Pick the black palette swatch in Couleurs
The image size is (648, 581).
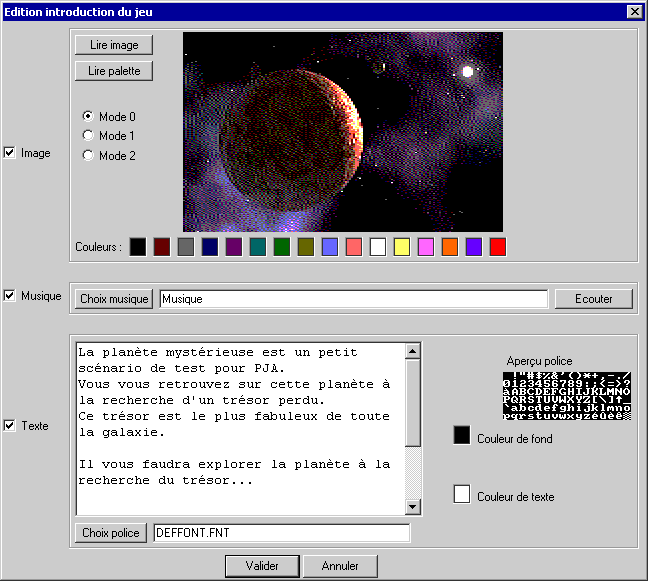[138, 246]
